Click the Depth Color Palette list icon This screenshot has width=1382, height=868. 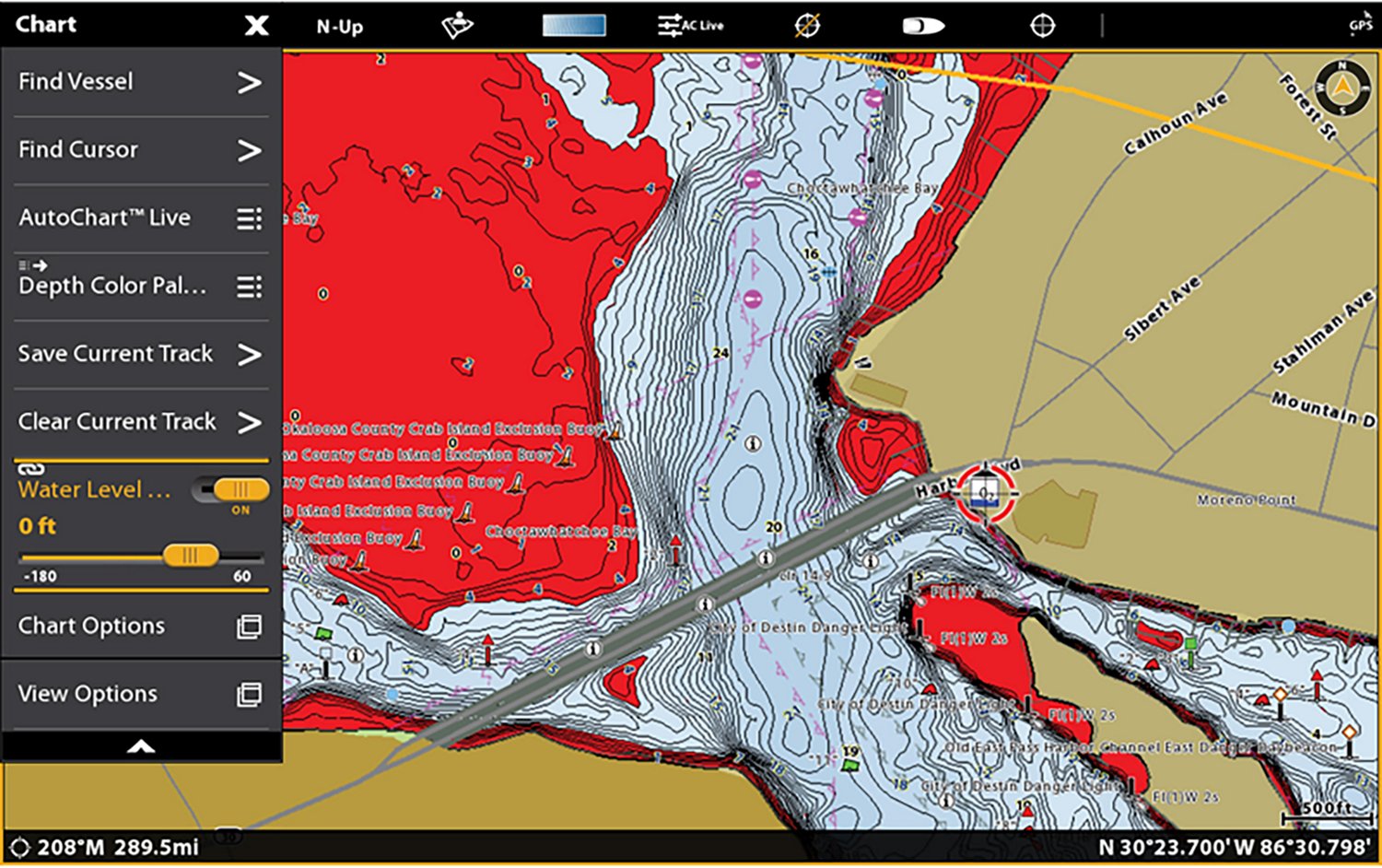(249, 287)
